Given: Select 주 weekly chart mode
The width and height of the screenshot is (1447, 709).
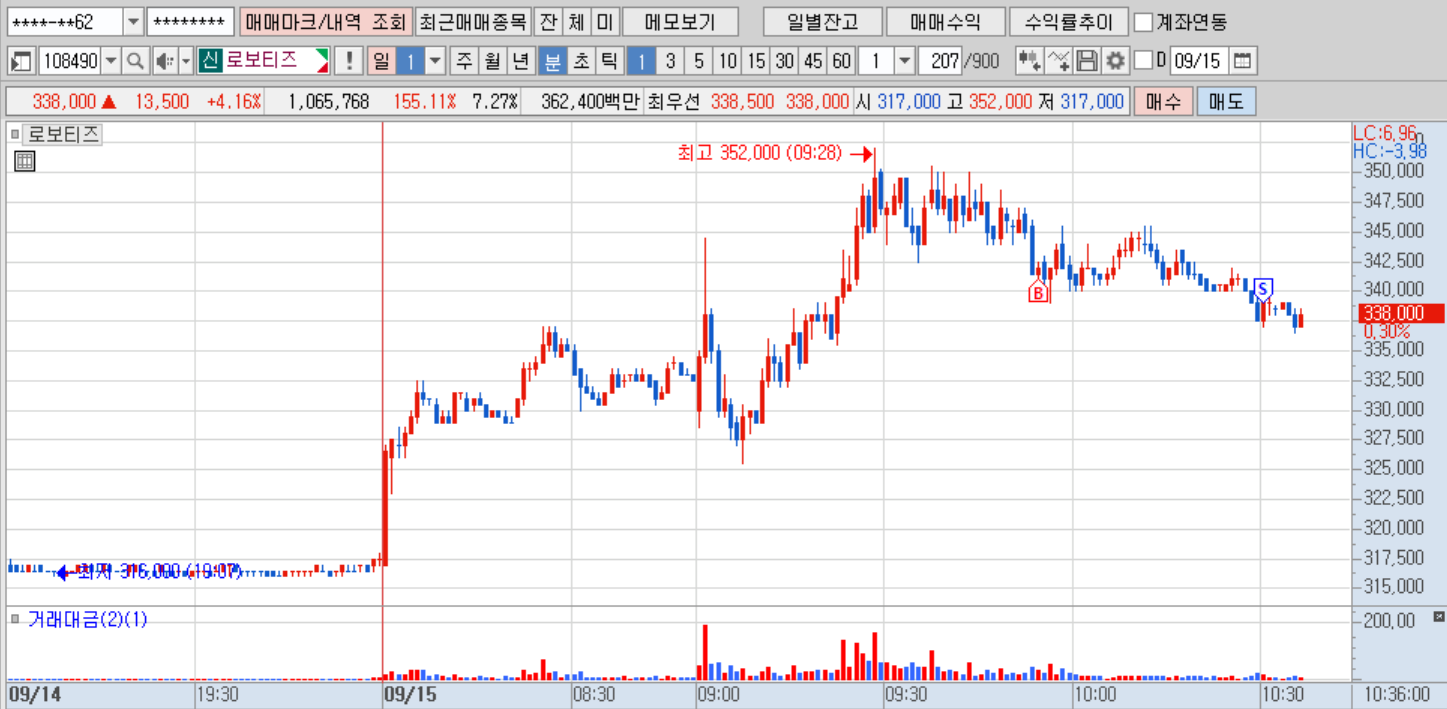Looking at the screenshot, I should 464,61.
